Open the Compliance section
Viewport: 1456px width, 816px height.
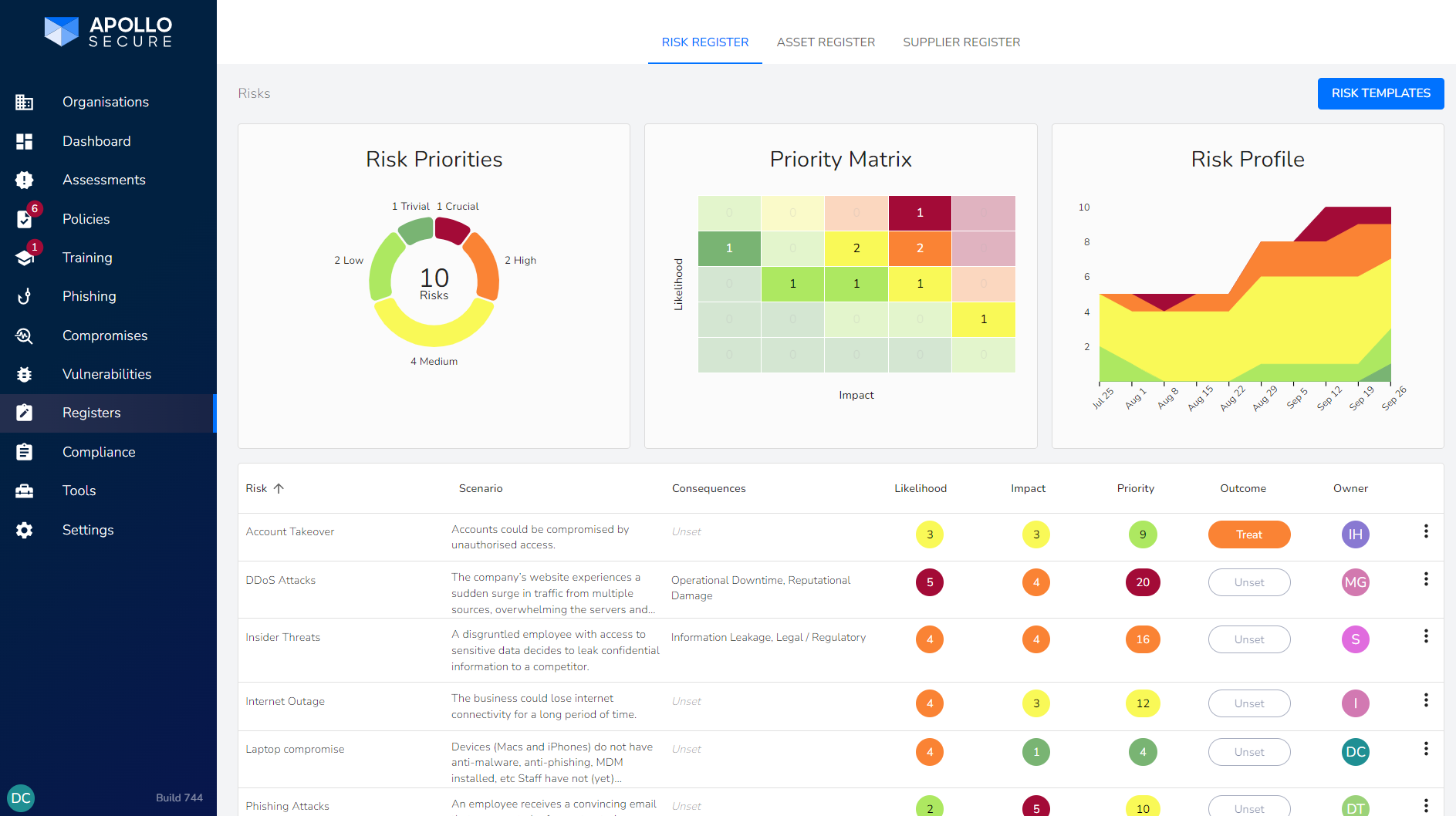coord(99,452)
